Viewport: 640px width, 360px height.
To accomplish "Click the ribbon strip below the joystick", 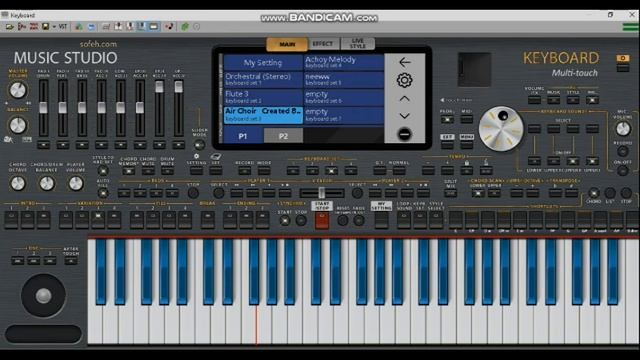I will tap(43, 334).
